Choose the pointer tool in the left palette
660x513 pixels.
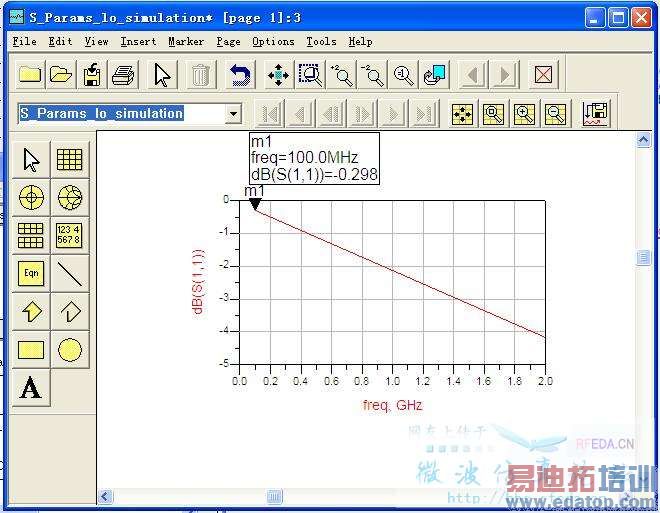(31, 160)
